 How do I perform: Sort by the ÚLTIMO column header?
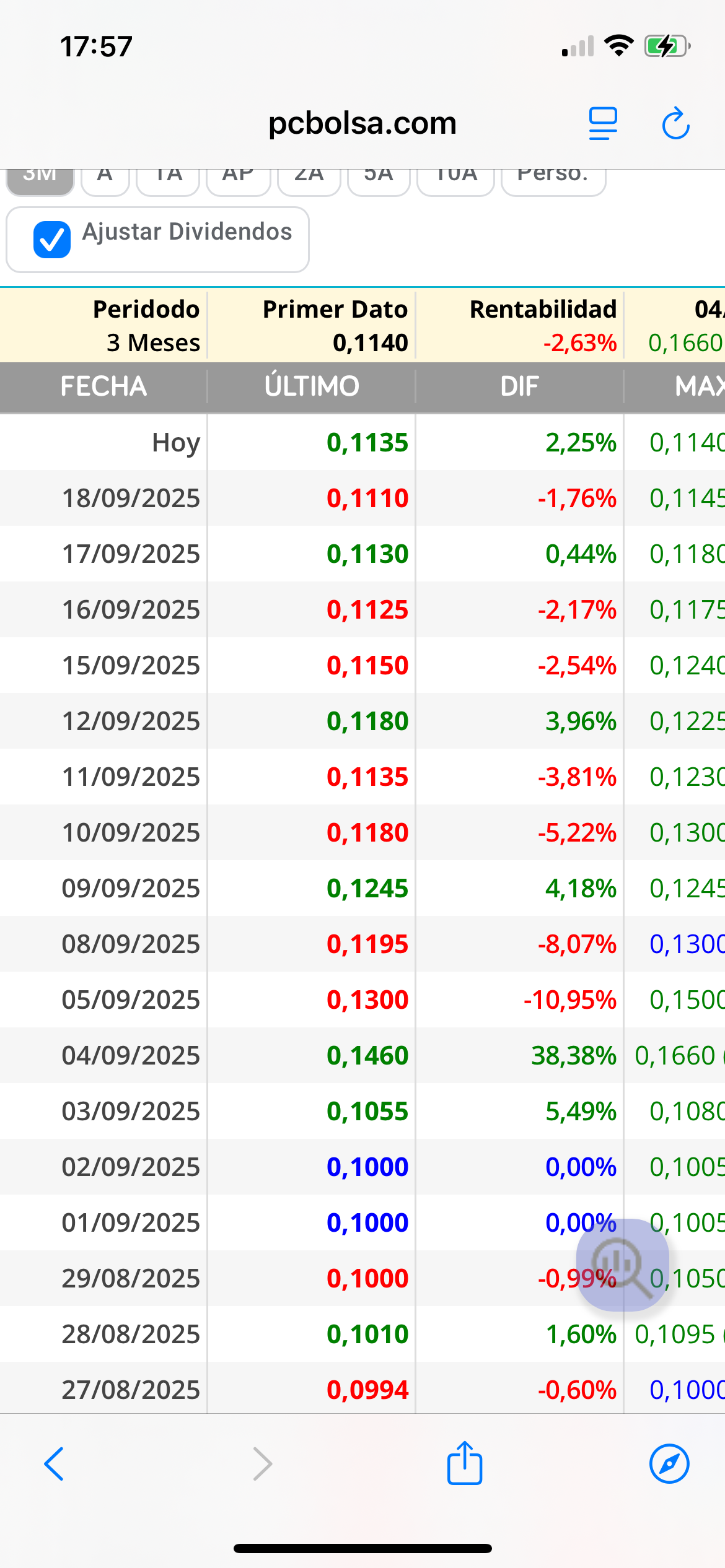pos(312,386)
